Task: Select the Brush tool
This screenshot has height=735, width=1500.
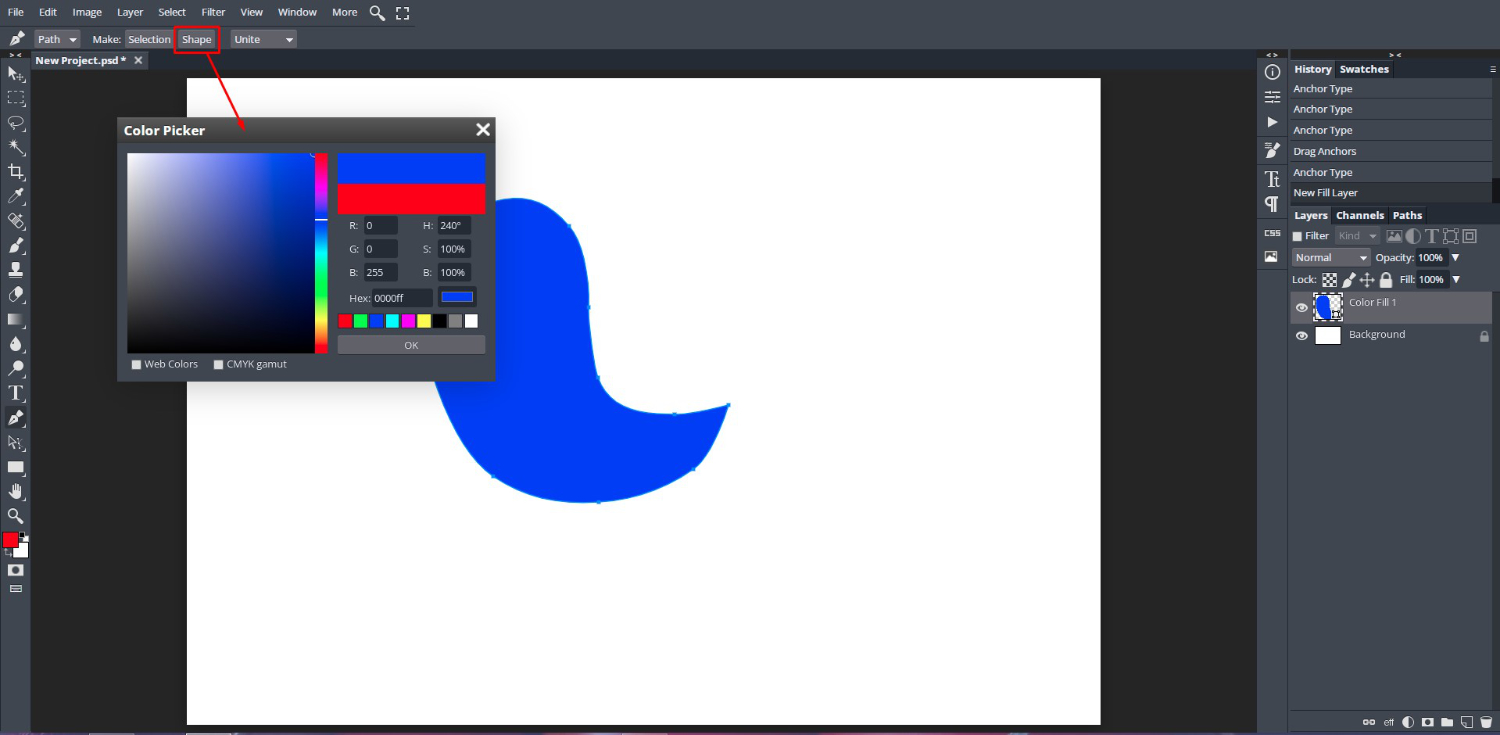Action: [16, 245]
